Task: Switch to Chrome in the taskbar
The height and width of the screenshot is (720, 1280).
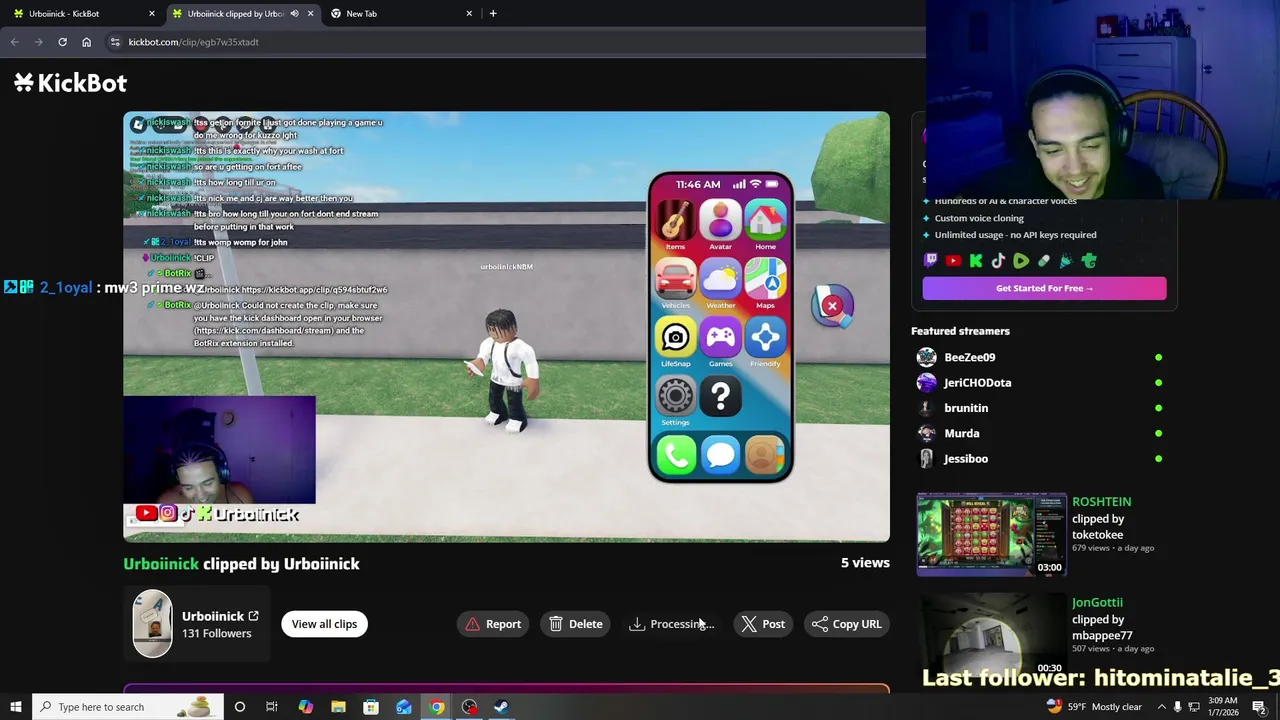Action: point(437,707)
